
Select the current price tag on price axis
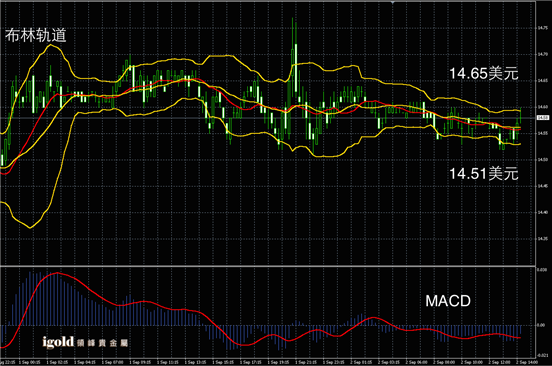pos(543,118)
